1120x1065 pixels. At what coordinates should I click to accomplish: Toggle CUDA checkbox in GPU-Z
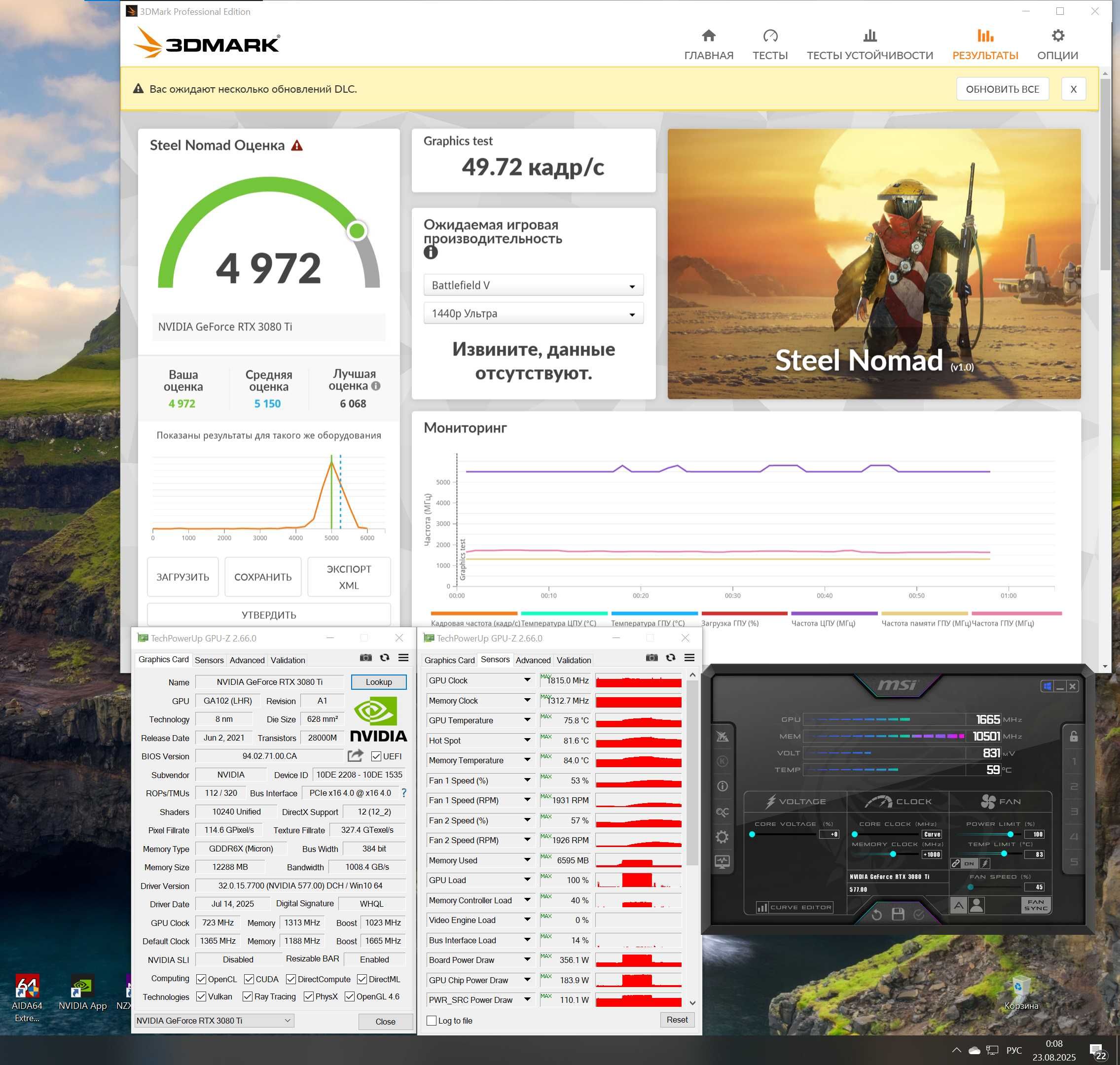tap(249, 979)
